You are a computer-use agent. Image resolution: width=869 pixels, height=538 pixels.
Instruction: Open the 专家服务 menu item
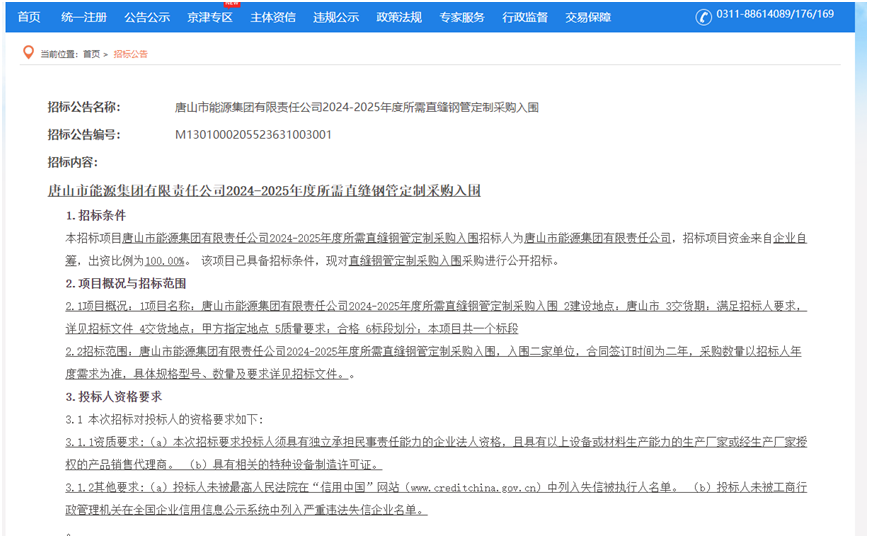coord(462,17)
